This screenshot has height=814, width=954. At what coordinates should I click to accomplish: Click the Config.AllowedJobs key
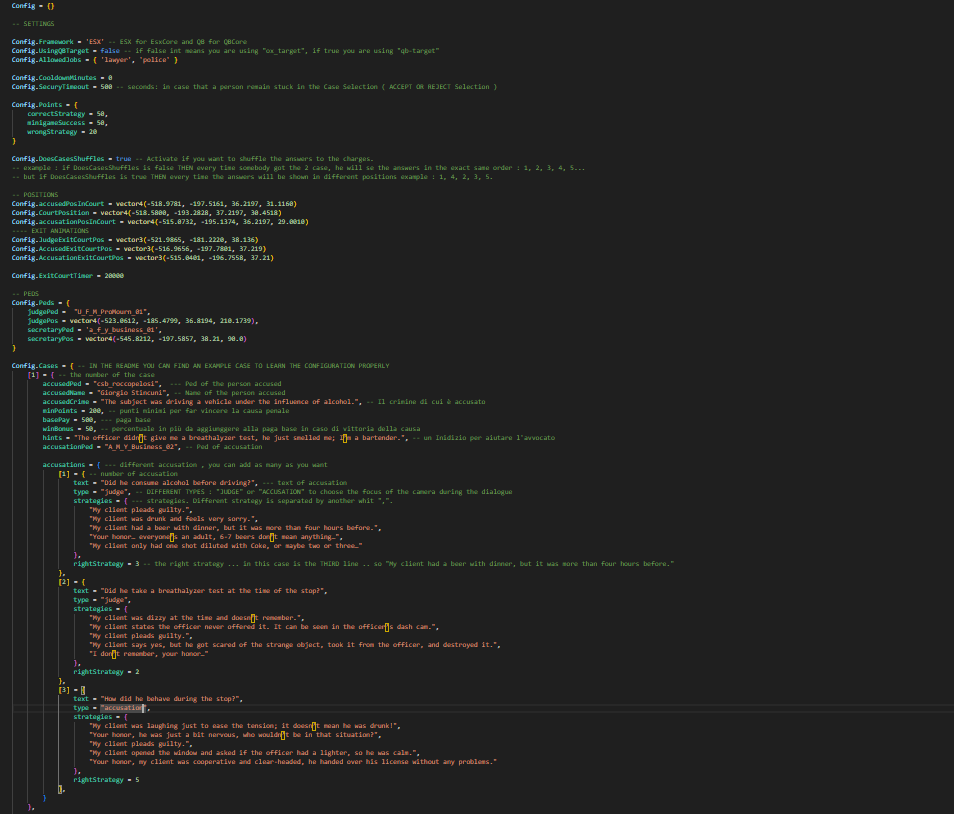[46, 60]
